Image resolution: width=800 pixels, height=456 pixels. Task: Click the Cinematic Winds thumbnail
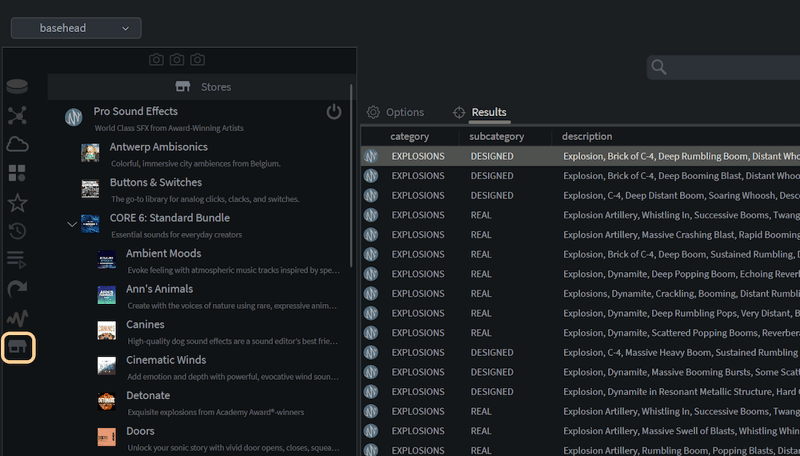click(106, 365)
